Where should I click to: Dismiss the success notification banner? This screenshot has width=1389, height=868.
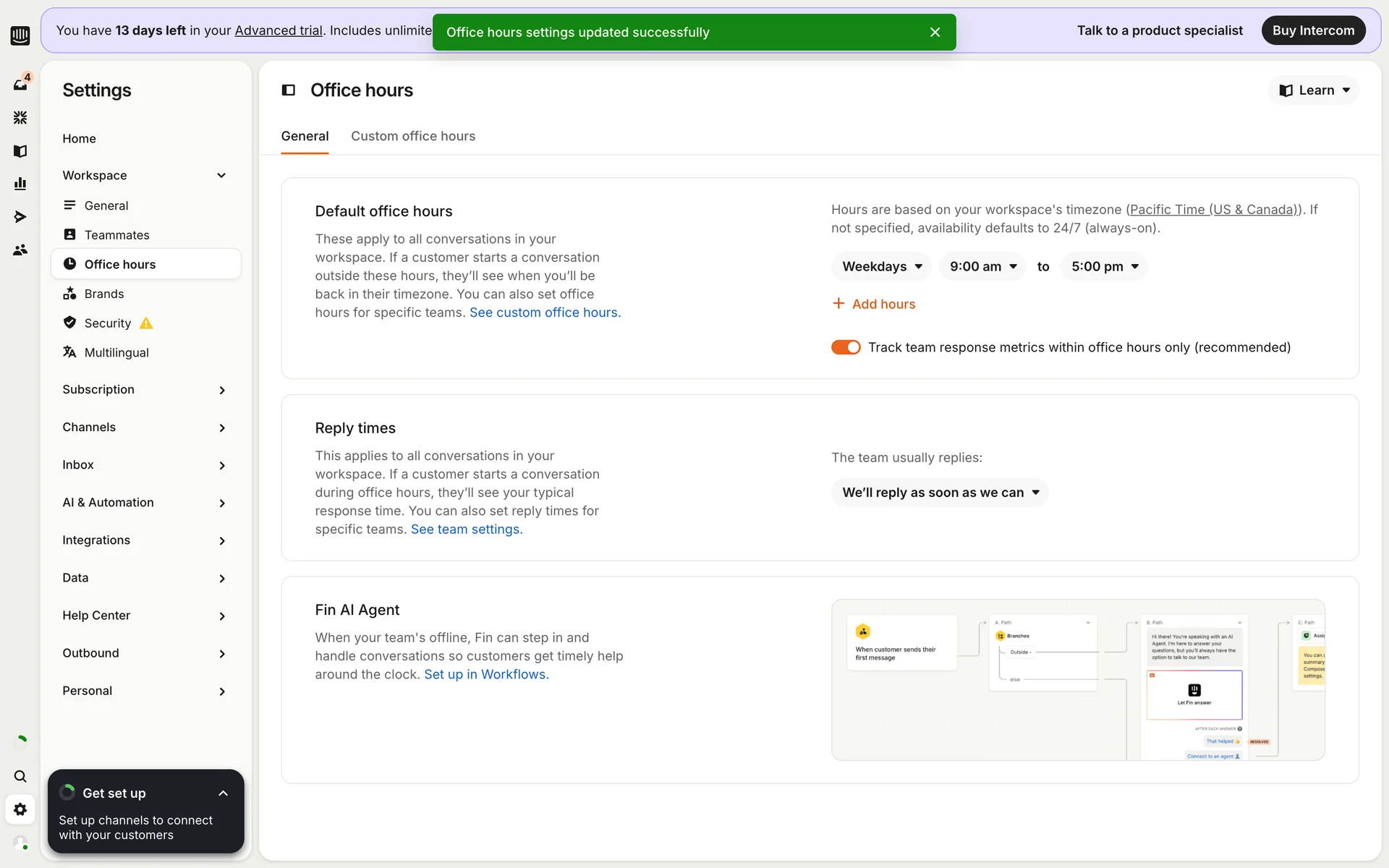click(935, 33)
